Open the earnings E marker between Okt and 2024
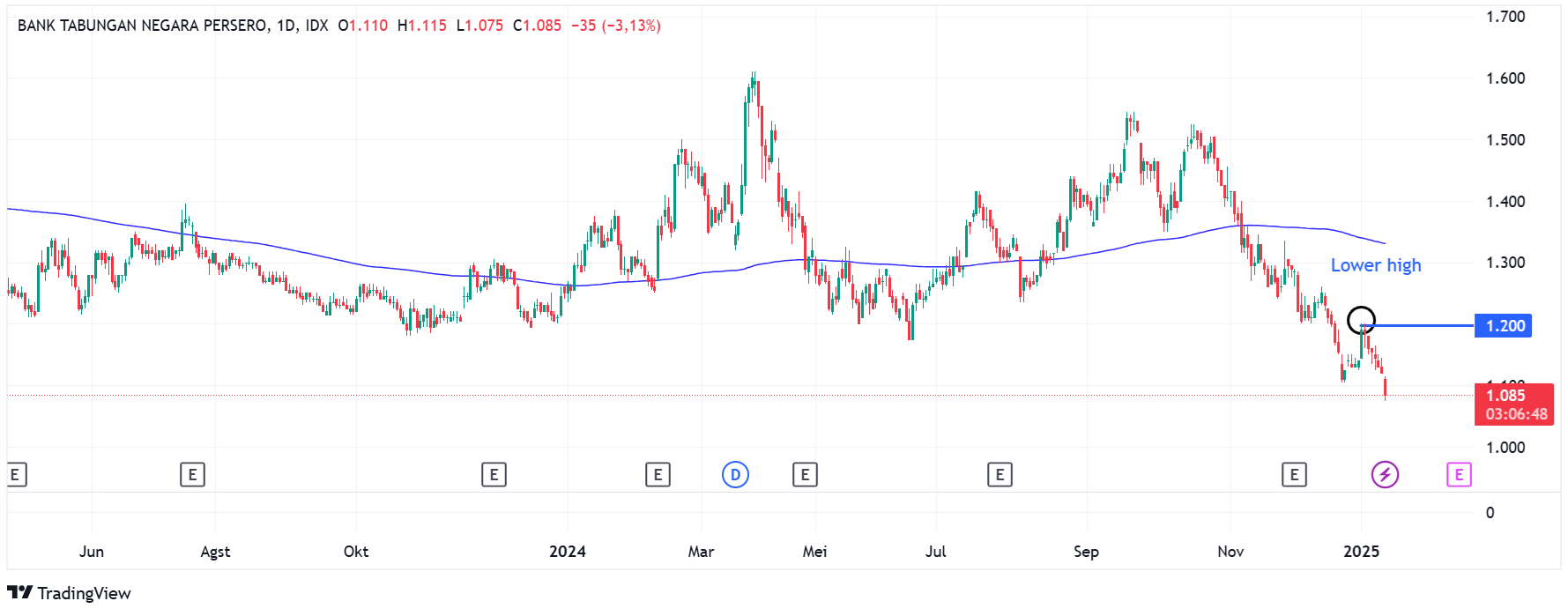This screenshot has height=616, width=1568. pos(494,475)
